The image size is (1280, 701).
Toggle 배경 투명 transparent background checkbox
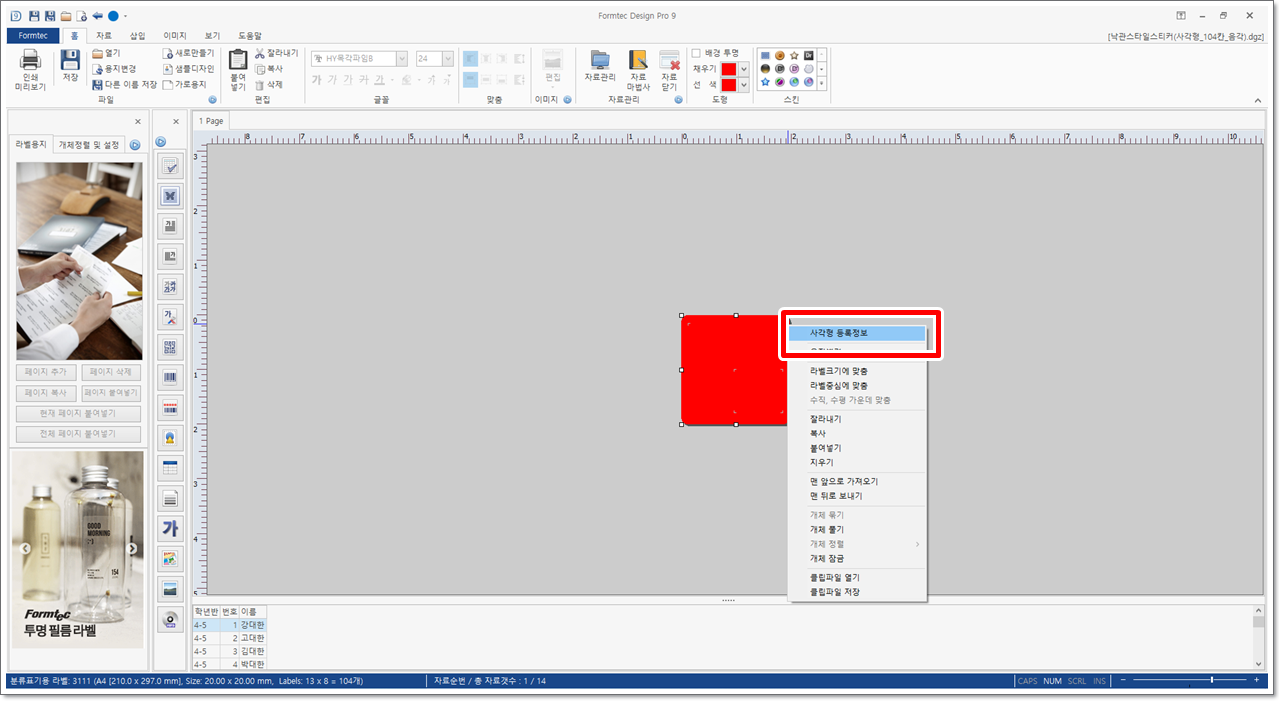(697, 53)
